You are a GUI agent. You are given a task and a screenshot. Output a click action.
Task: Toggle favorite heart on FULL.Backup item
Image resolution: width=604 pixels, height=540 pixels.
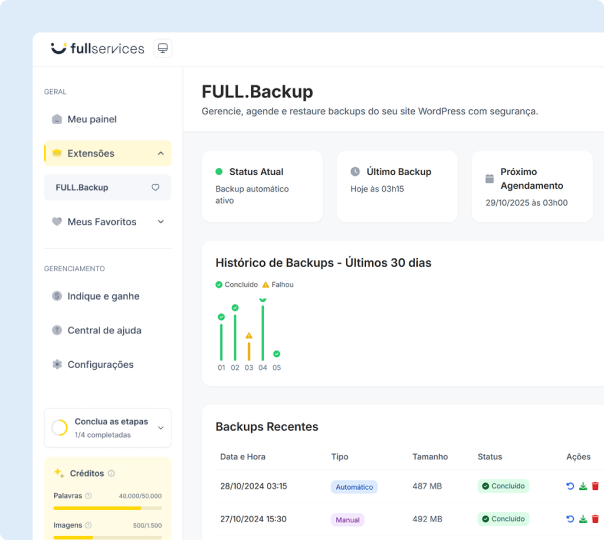(155, 187)
